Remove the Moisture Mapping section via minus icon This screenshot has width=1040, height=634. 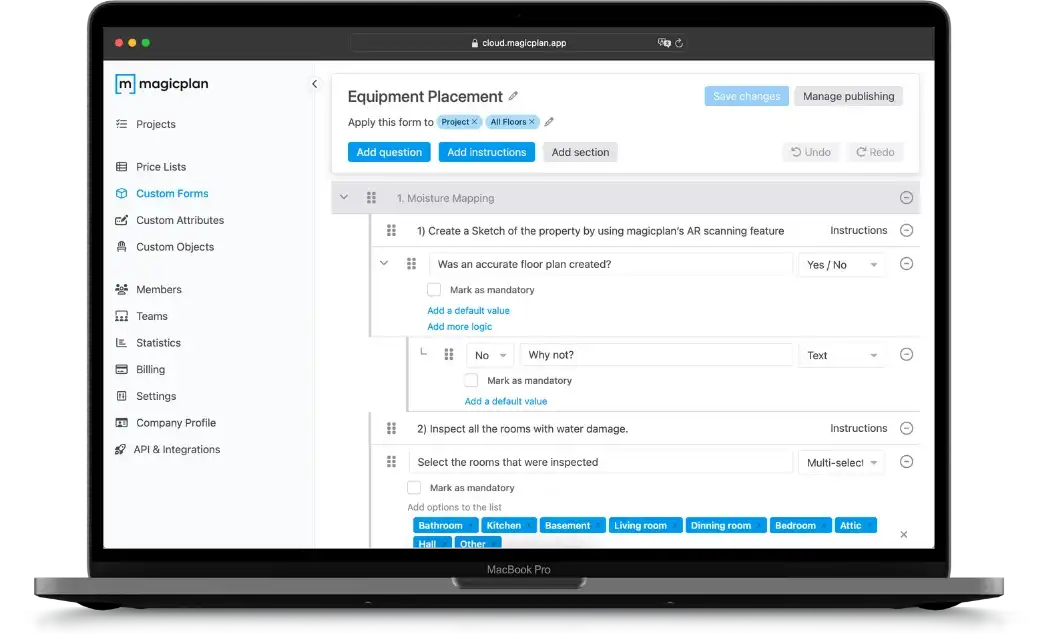coord(907,197)
